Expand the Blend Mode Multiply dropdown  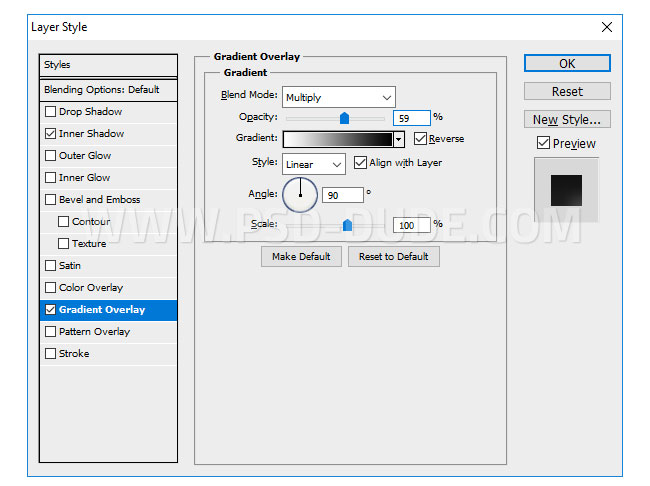pyautogui.click(x=339, y=97)
